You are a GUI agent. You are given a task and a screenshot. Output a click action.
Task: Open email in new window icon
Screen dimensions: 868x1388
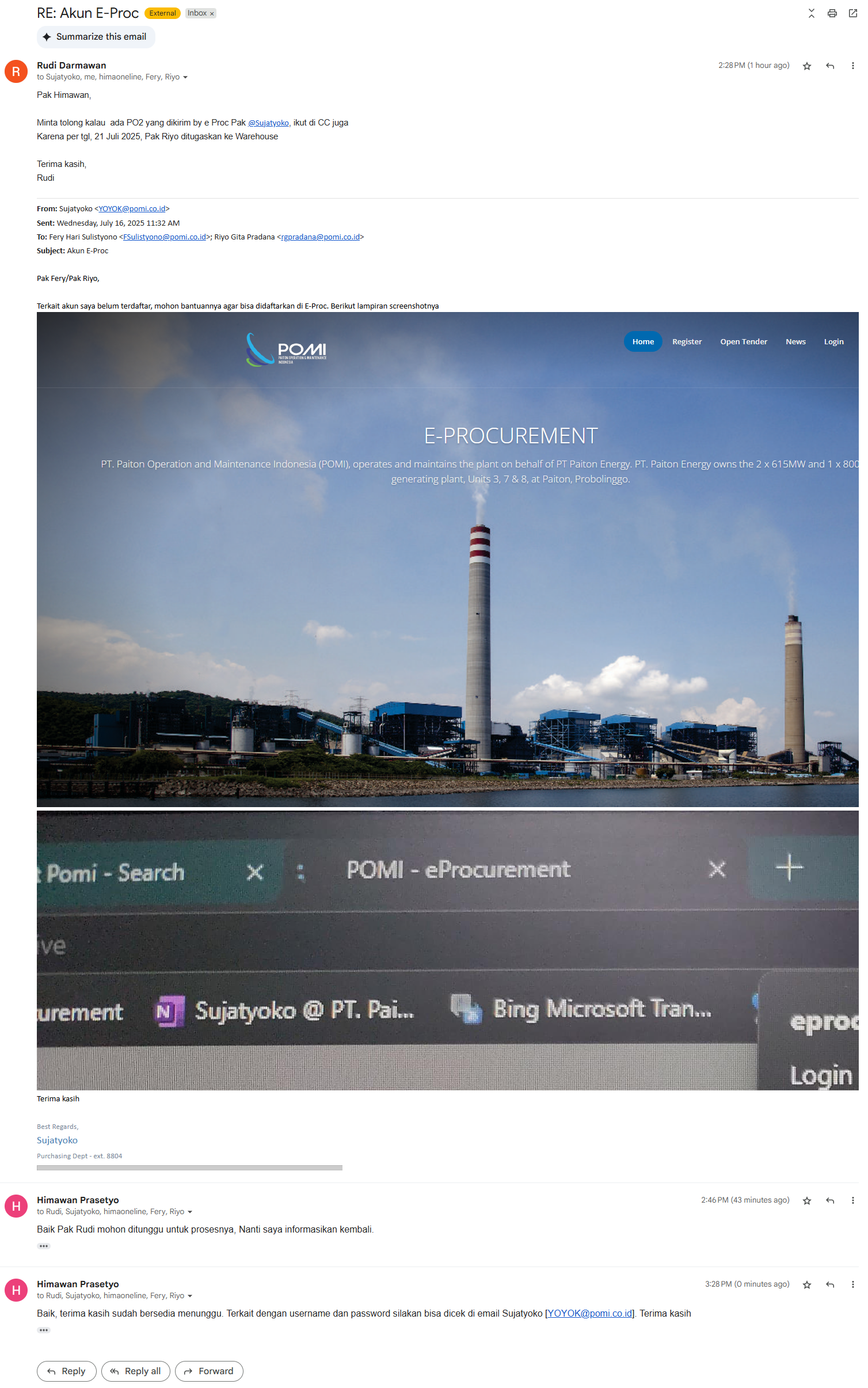(852, 13)
